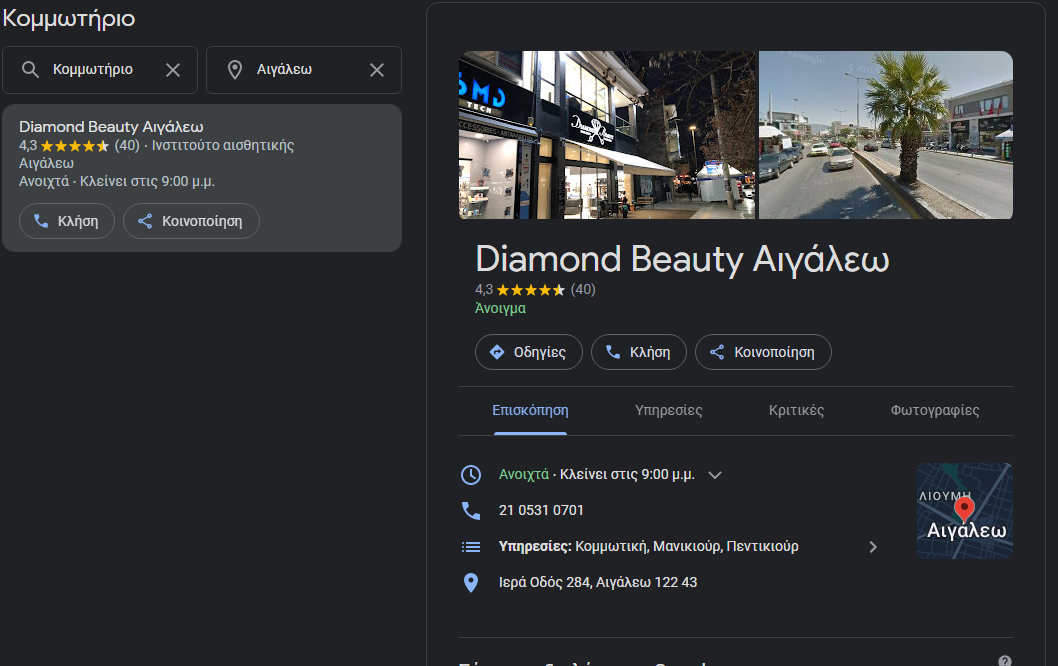Click Κλήση button in the details panel
Image resolution: width=1058 pixels, height=666 pixels.
pos(638,352)
